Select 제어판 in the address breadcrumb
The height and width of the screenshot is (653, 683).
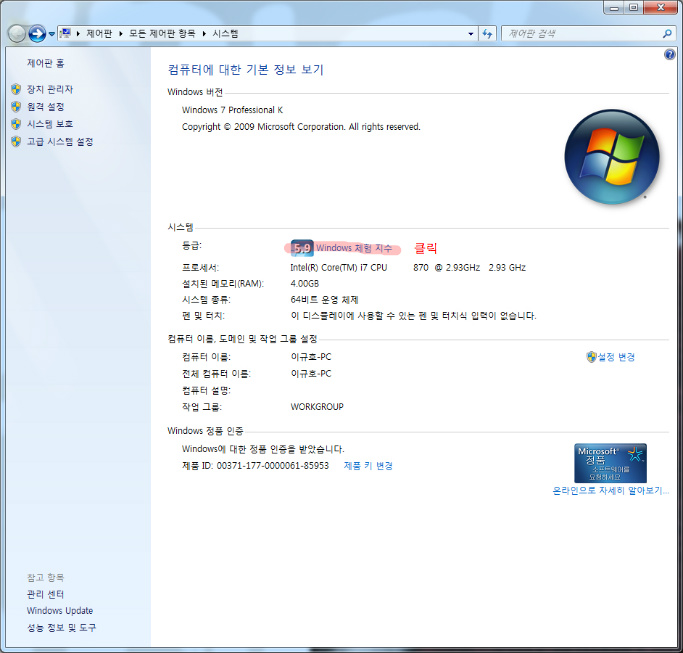coord(99,34)
